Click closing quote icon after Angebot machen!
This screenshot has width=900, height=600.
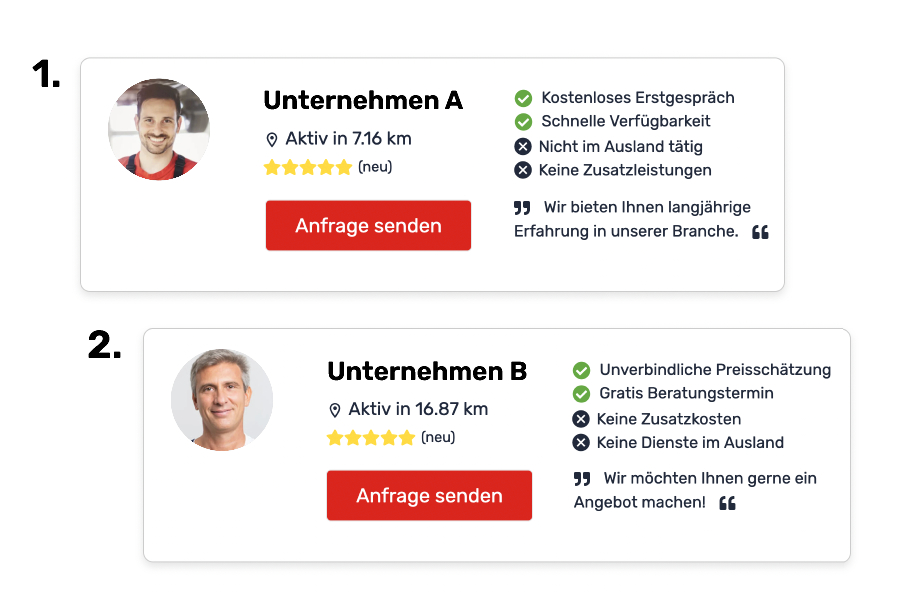727,503
